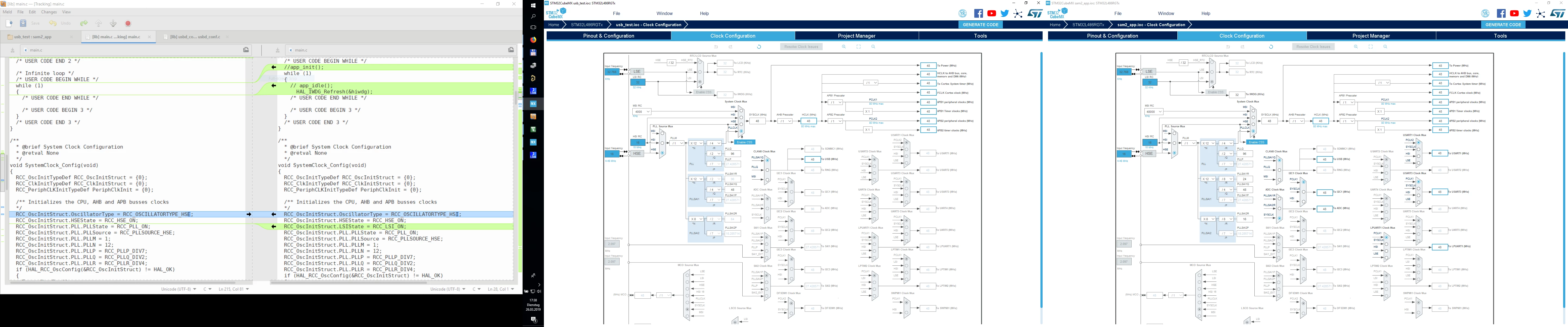Image resolution: width=1568 pixels, height=327 pixels.
Task: Open the ST community icon in usb_test CubeMX
Action: coord(1018,13)
